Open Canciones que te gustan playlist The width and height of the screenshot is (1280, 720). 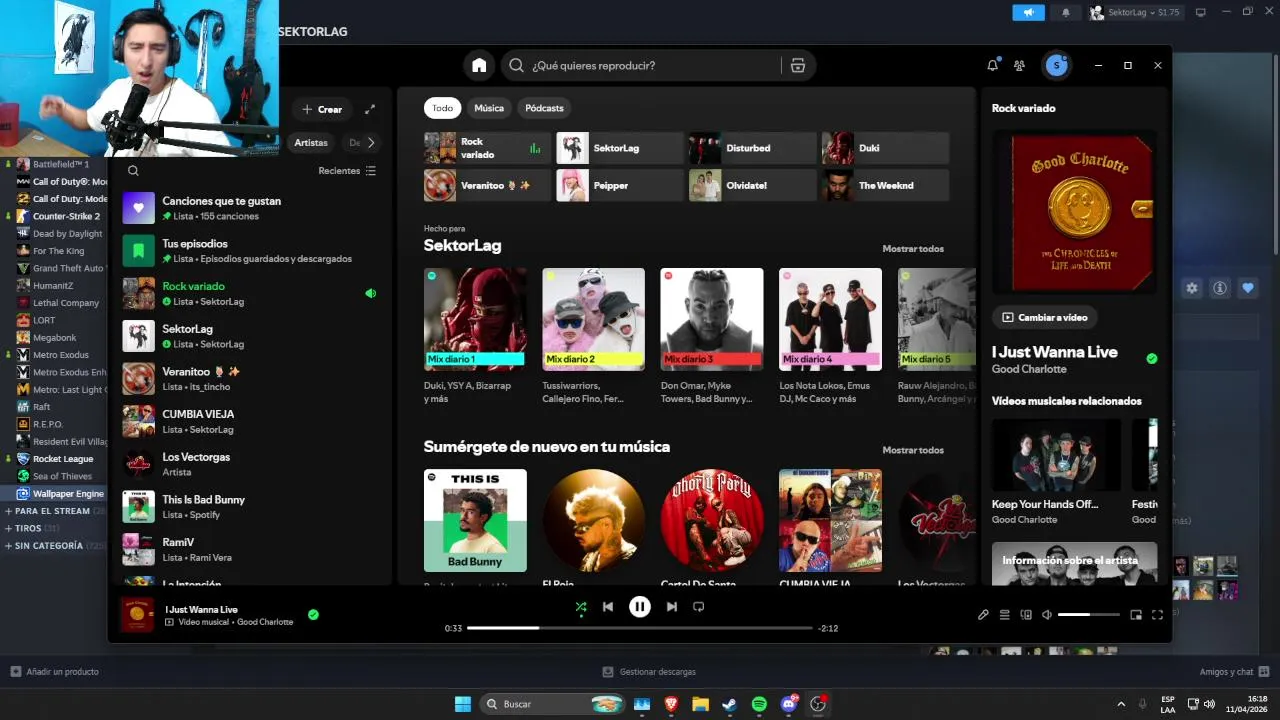click(251, 208)
